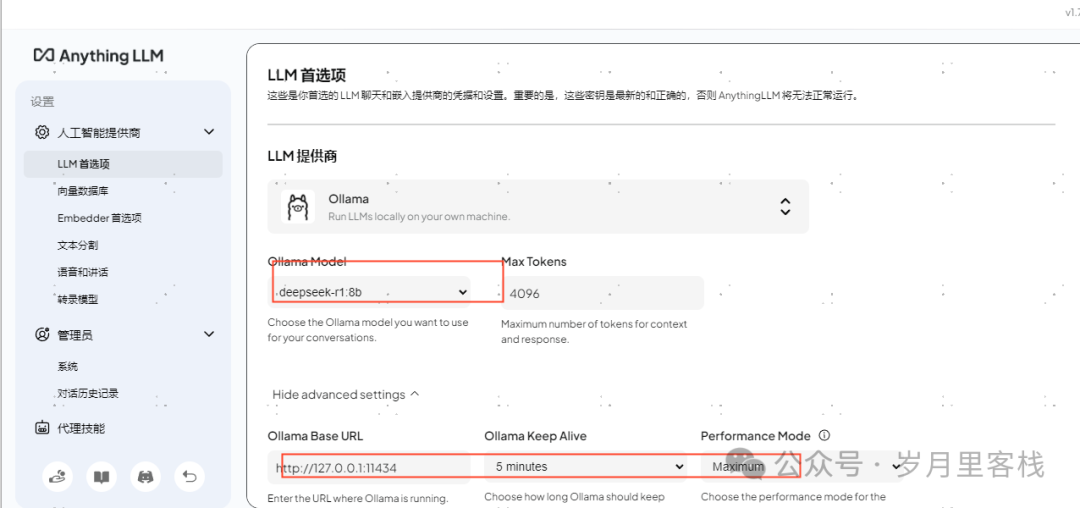Open the documentation book icon

click(101, 476)
